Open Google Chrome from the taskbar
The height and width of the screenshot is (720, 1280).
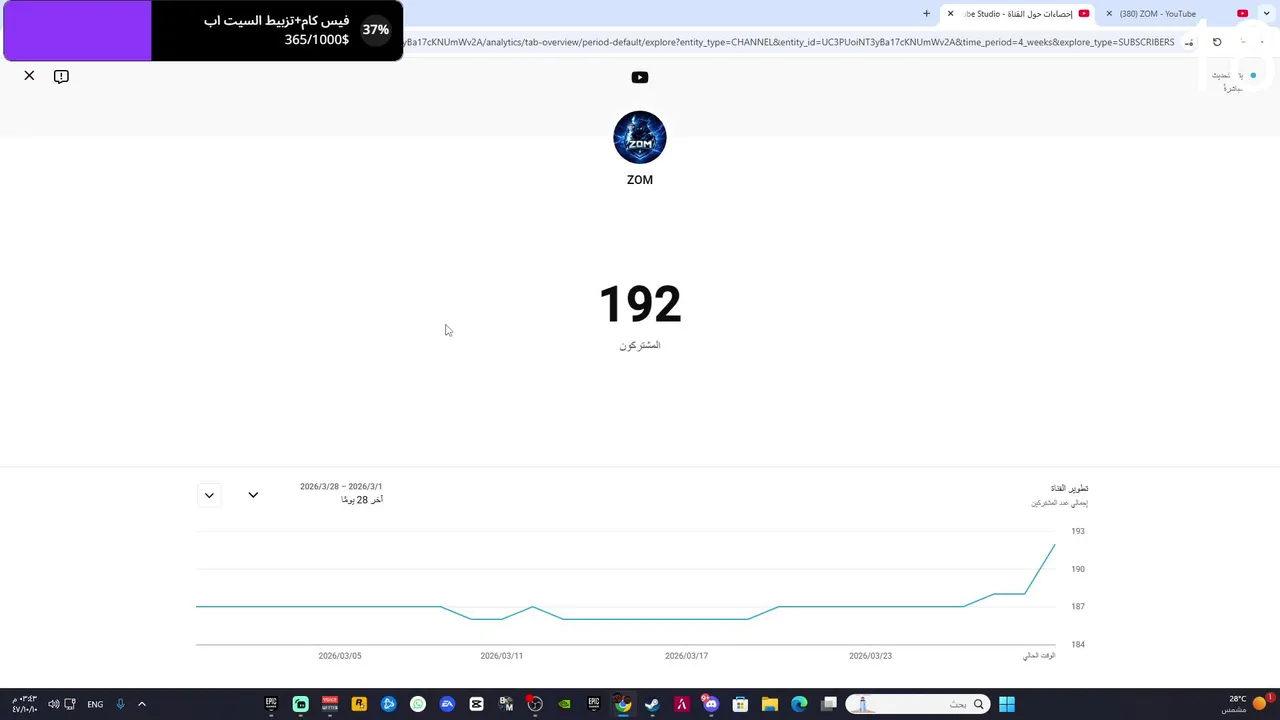click(x=623, y=704)
